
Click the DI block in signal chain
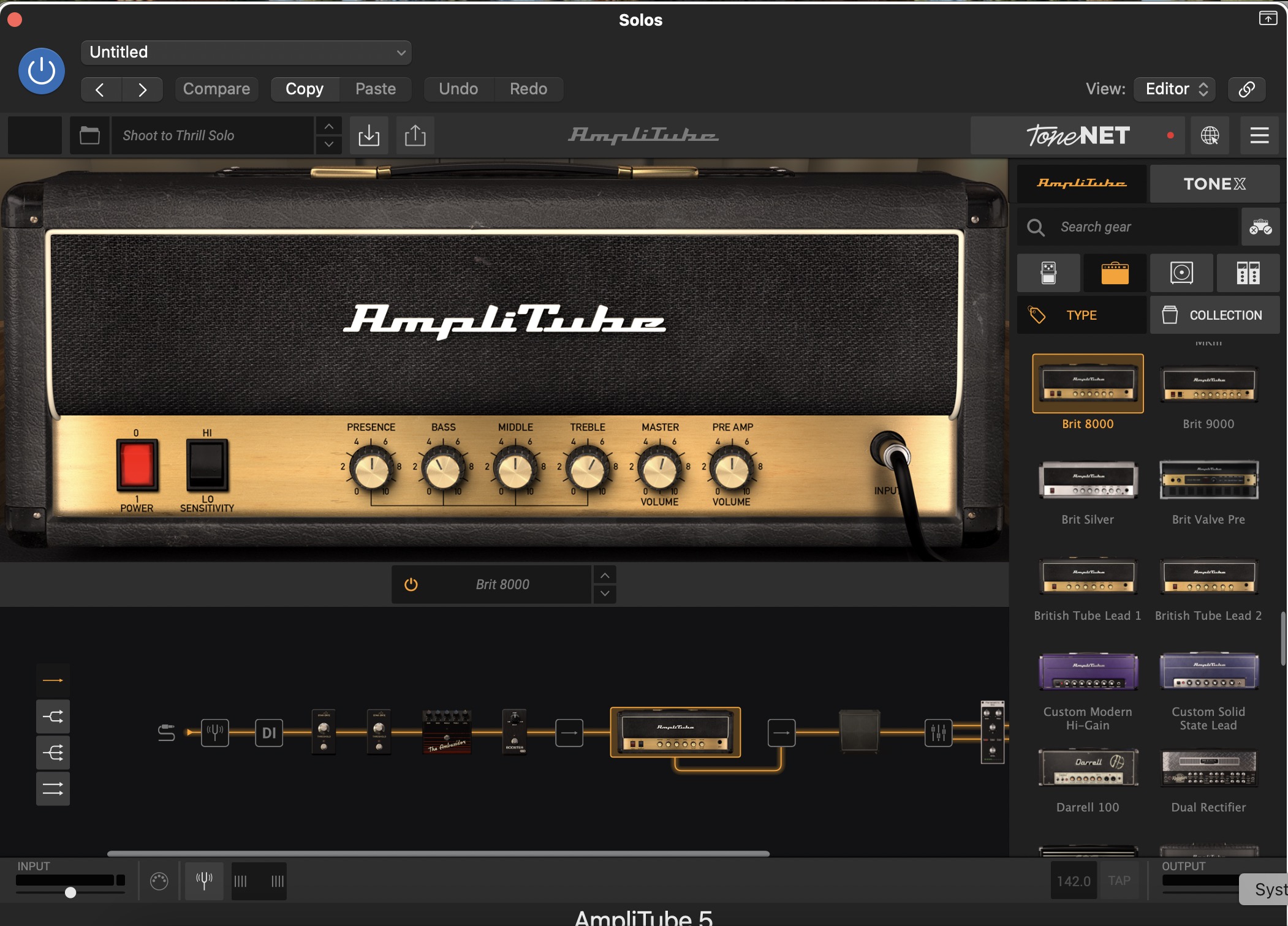click(269, 732)
